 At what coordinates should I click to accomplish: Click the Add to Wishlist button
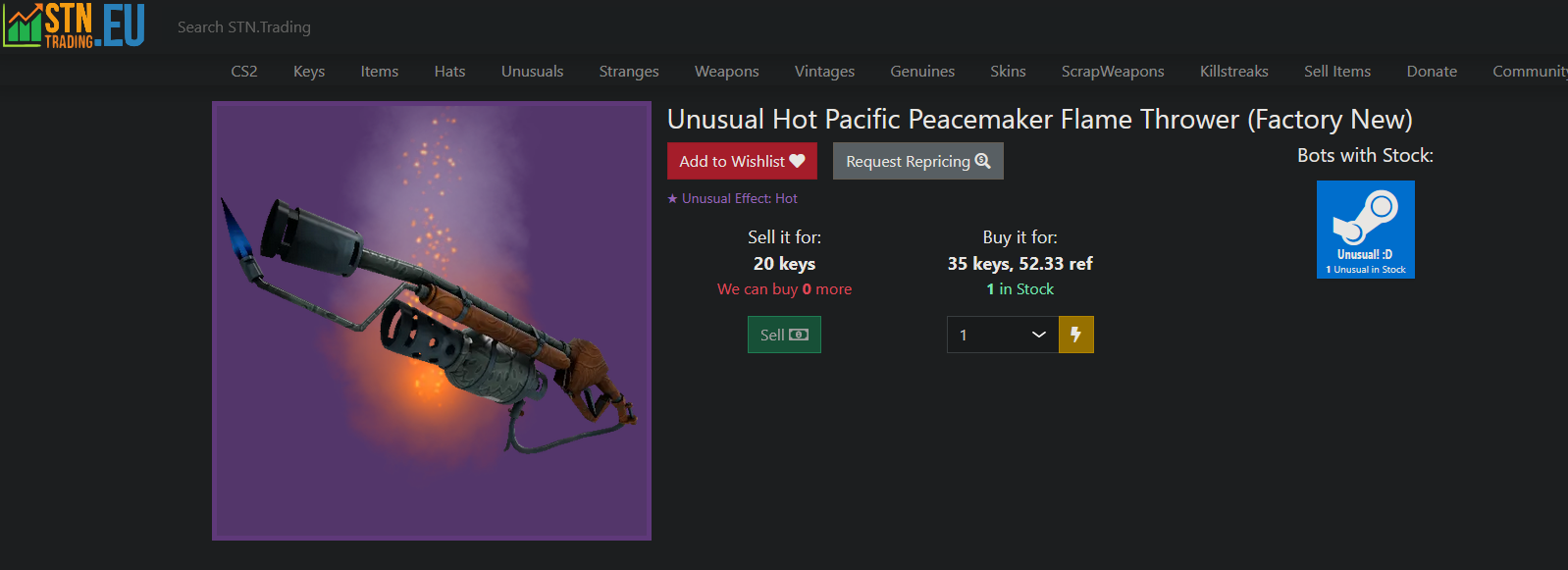[742, 161]
